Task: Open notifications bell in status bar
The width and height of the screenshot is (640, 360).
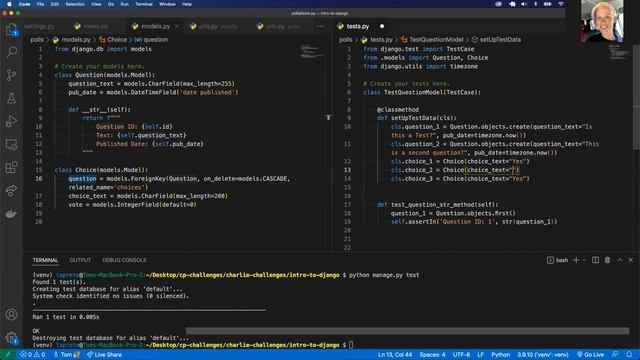Action: [629, 355]
